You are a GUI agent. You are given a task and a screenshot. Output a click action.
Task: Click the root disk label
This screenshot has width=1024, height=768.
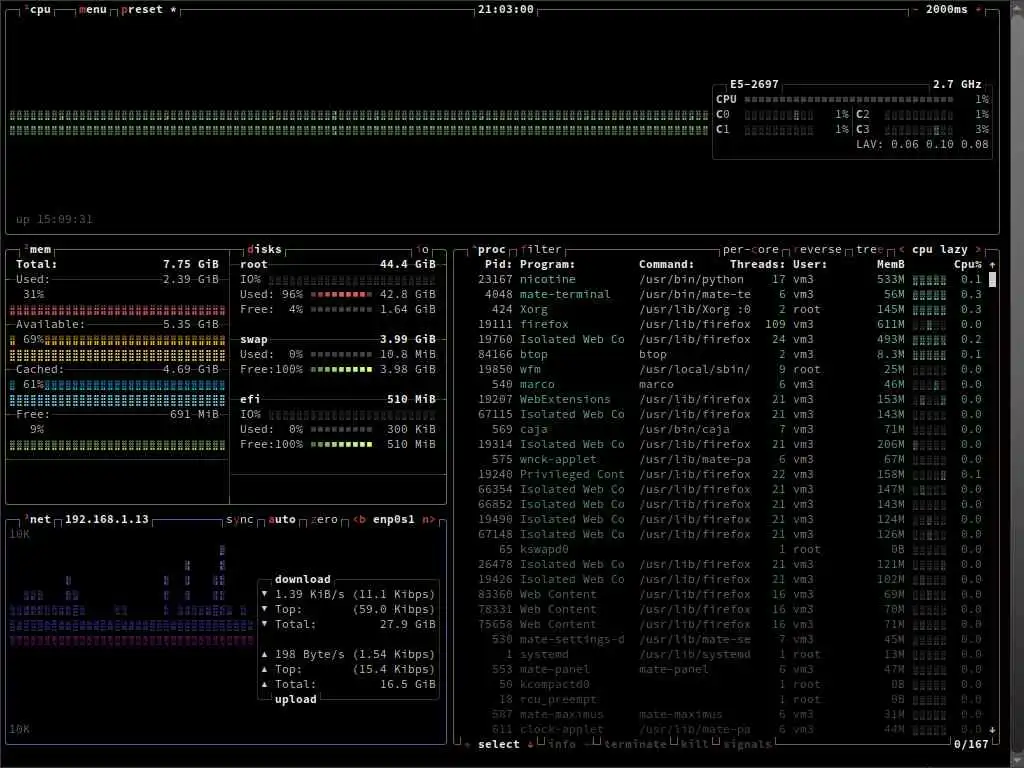click(x=253, y=264)
